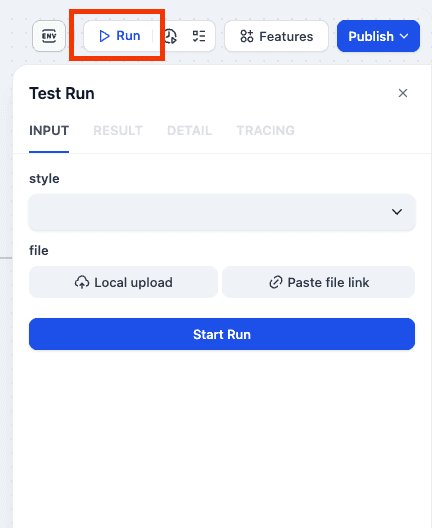Click the blue Start Run button
Image resolution: width=432 pixels, height=528 pixels.
[222, 334]
